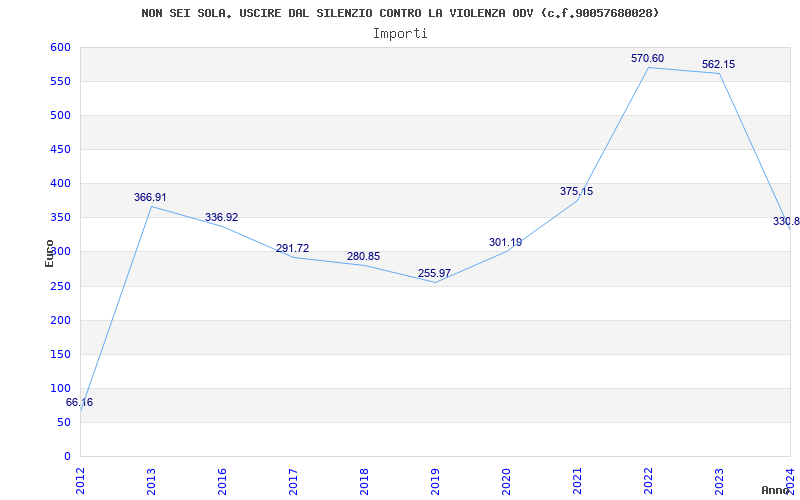The height and width of the screenshot is (500, 800).
Task: Click the Euro y-axis title
Action: click(x=49, y=253)
